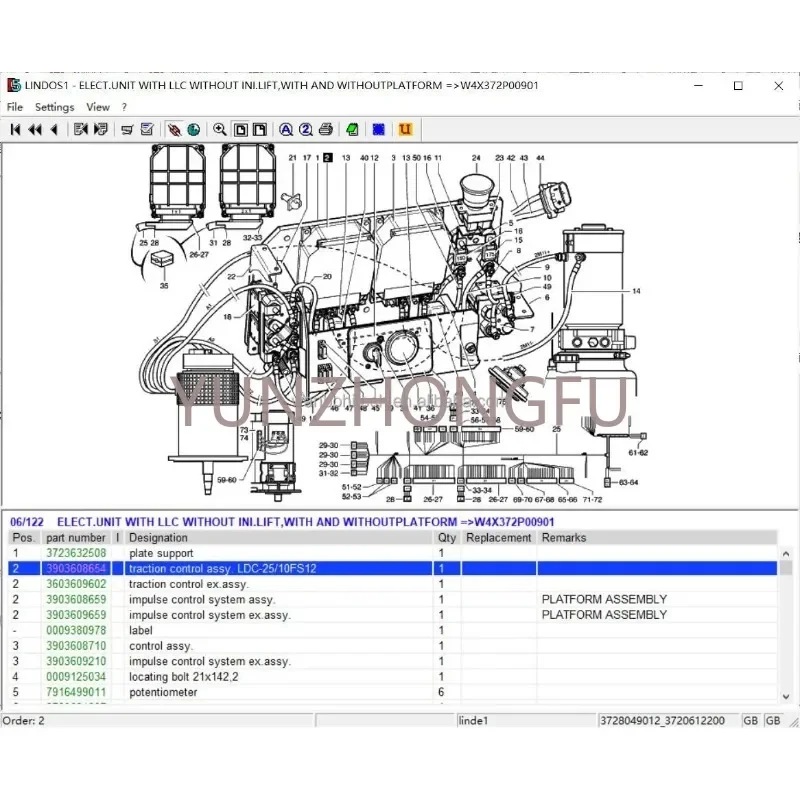This screenshot has height=800, width=800.
Task: Click the Qty column header
Action: pyautogui.click(x=447, y=538)
